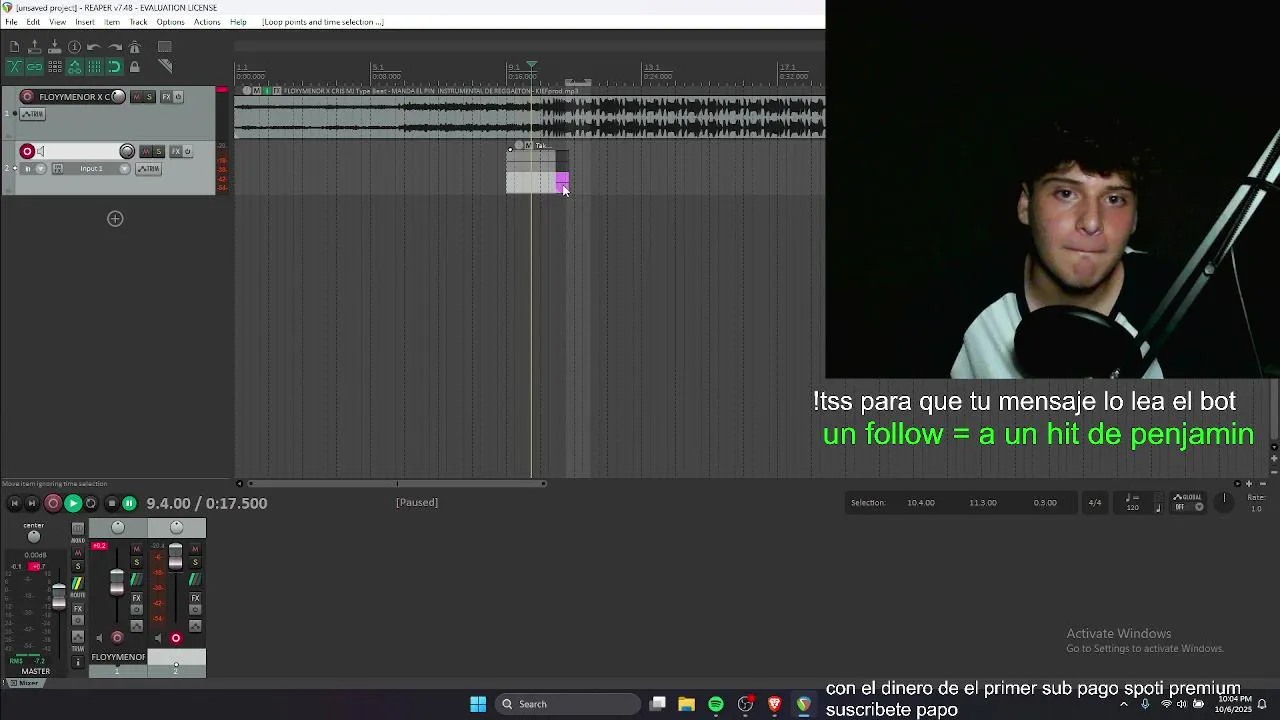Toggle the Repeat loop transport button

(91, 504)
